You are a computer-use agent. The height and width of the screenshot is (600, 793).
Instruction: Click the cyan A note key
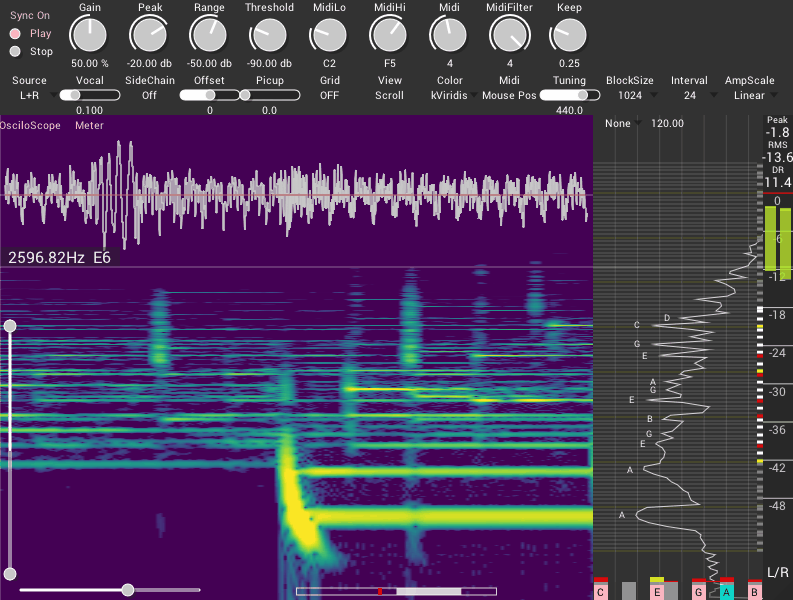point(727,592)
